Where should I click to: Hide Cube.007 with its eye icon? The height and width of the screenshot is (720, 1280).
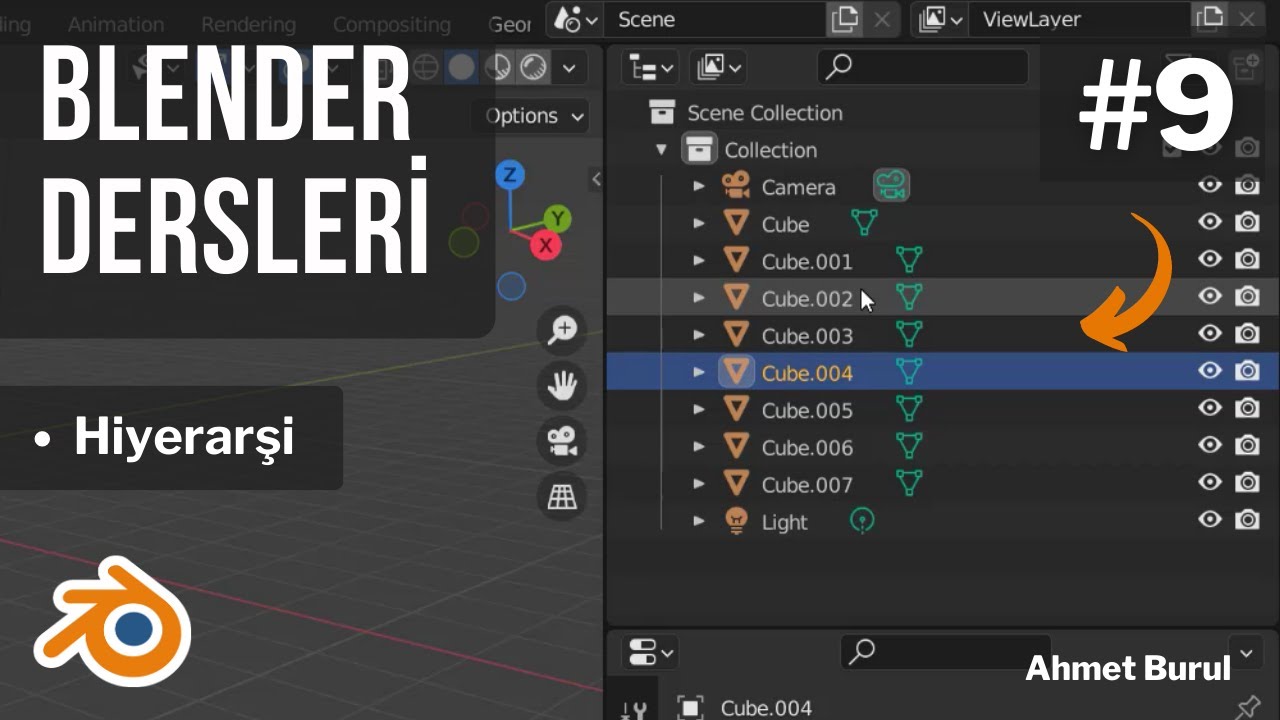(1210, 483)
